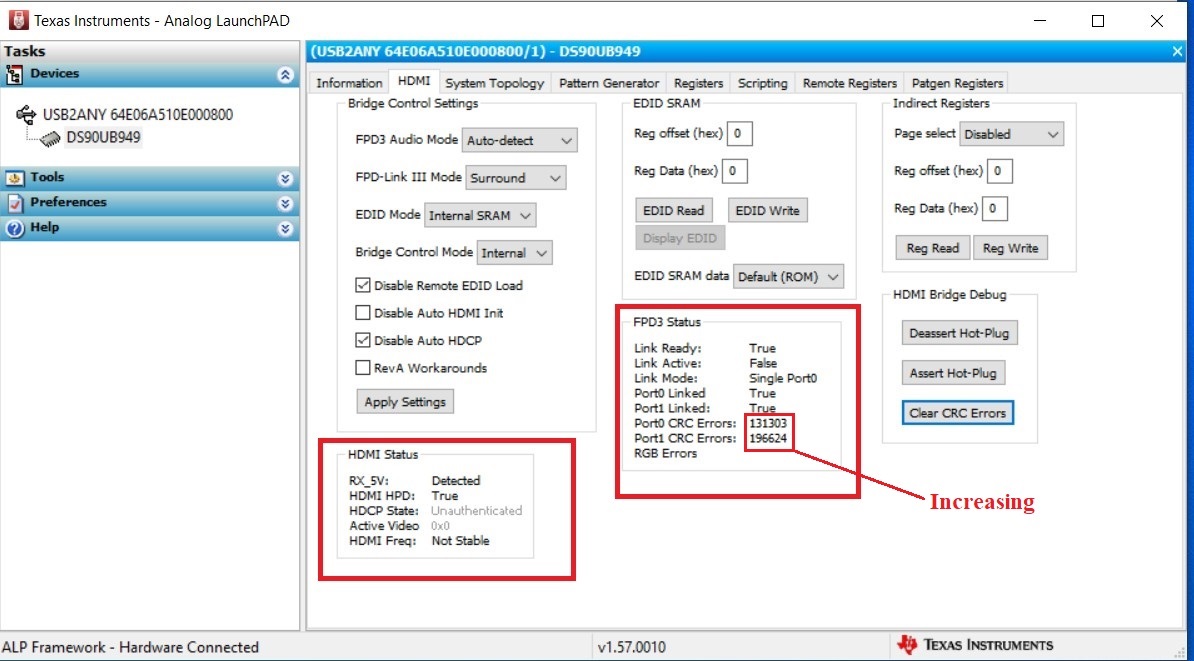Click the Apply Settings button
Screen dimensions: 1194x661
[x=405, y=401]
